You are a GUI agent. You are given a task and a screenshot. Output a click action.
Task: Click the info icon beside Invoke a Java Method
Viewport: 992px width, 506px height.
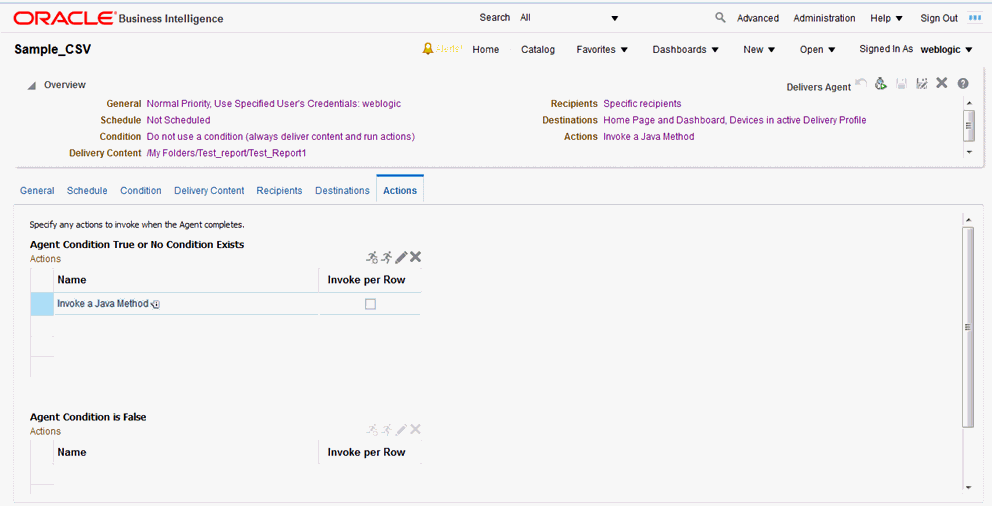pyautogui.click(x=156, y=304)
